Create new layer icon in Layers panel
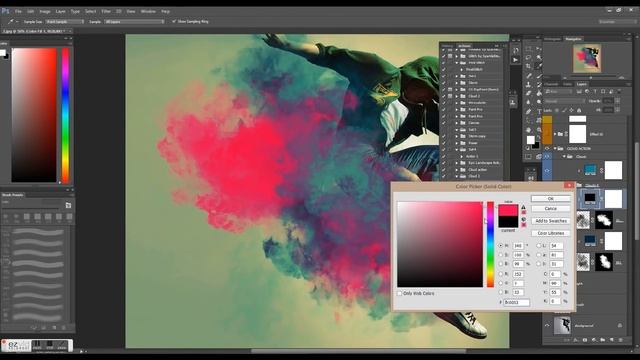This screenshot has width=640, height=360. (612, 340)
